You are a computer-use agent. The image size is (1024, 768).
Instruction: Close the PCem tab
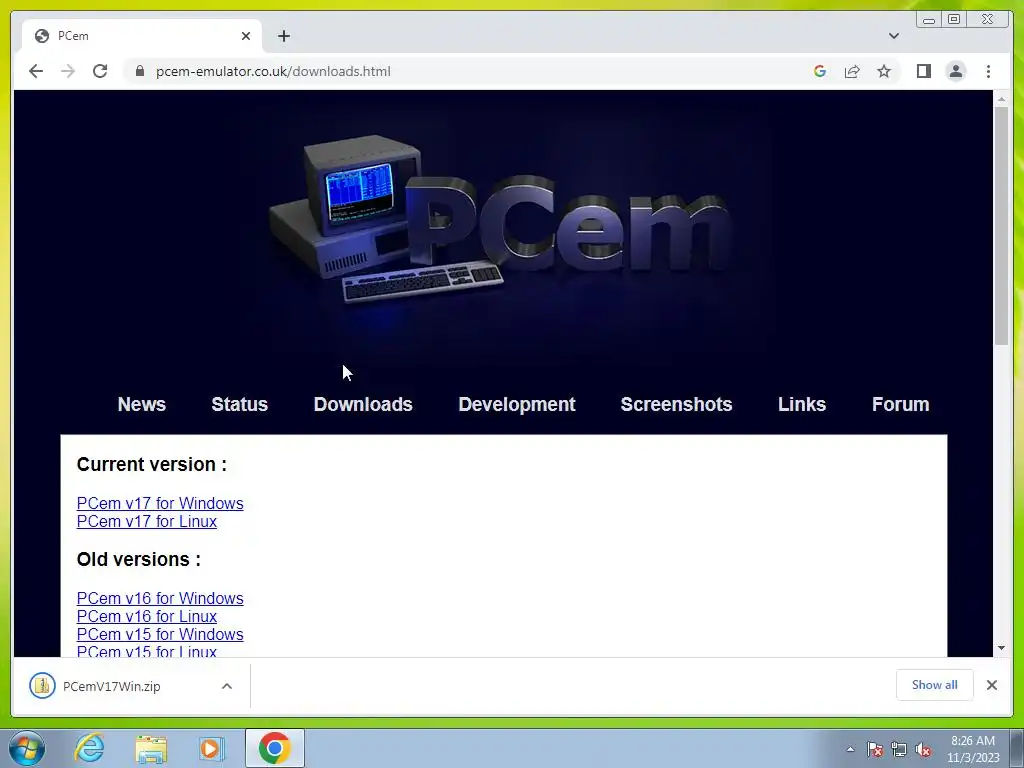[x=246, y=36]
